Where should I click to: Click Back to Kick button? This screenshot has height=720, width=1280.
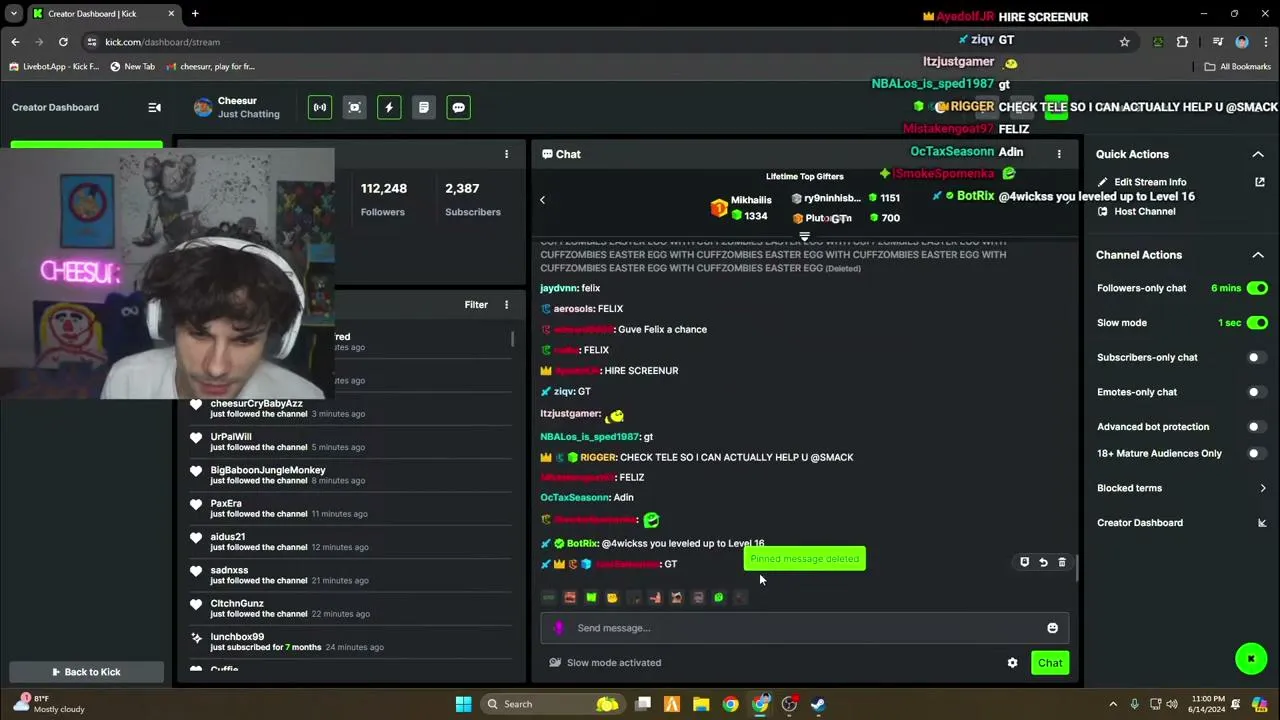point(86,672)
